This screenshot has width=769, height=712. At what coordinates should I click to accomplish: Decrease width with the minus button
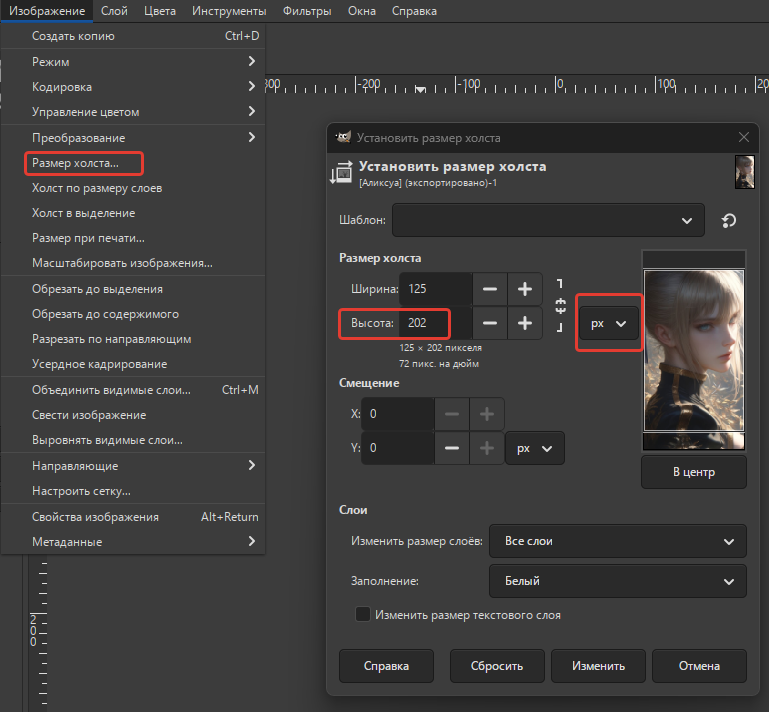pyautogui.click(x=490, y=289)
